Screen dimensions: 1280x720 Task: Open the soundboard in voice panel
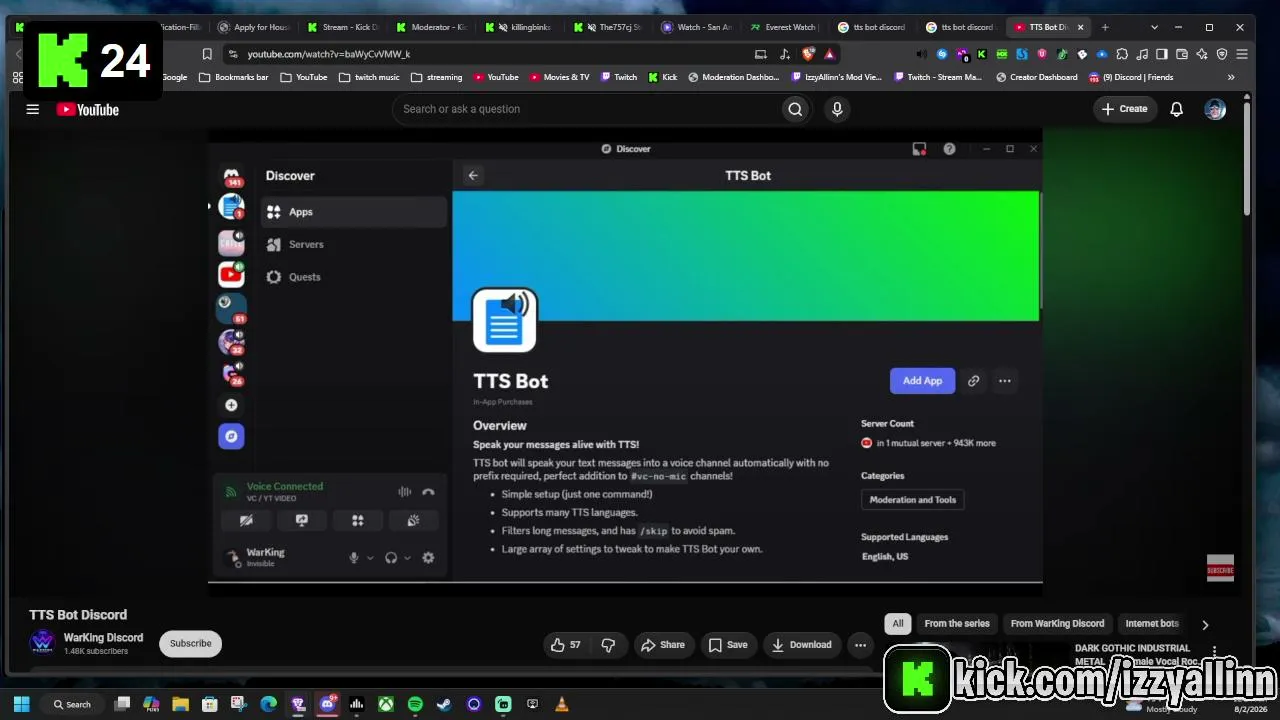pos(413,520)
